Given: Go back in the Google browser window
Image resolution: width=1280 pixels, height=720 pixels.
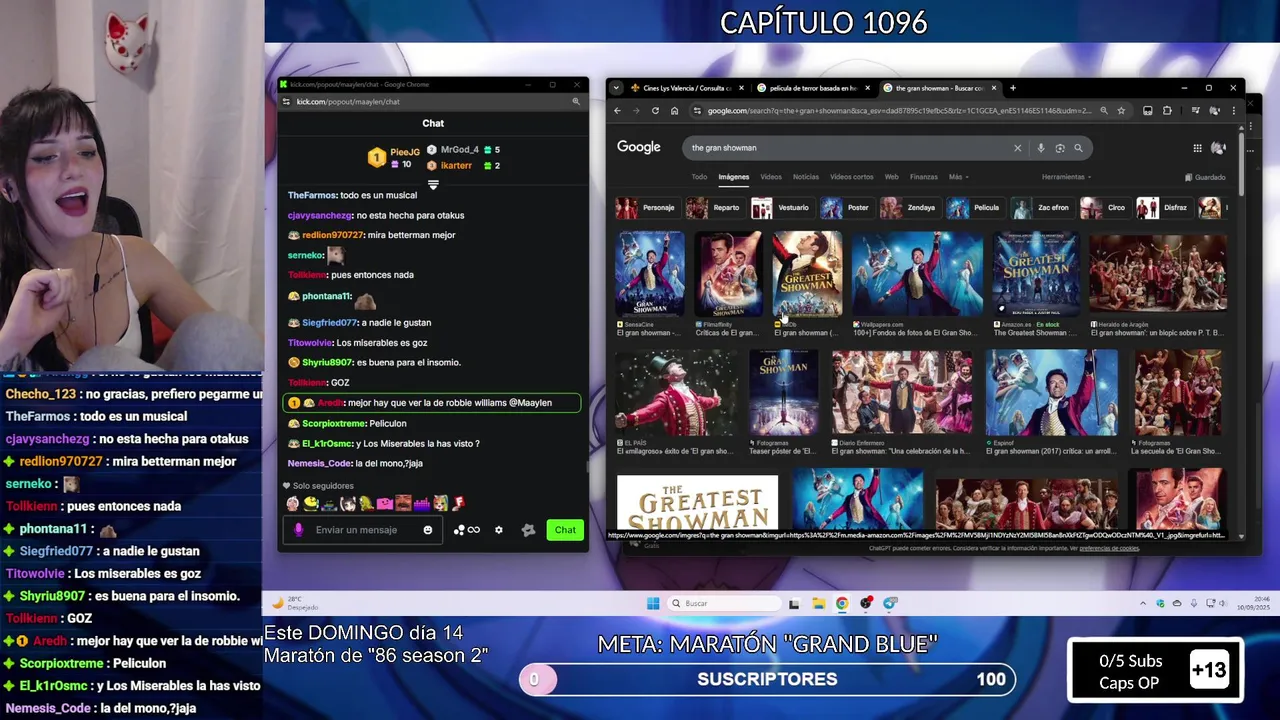Looking at the screenshot, I should click(x=617, y=111).
